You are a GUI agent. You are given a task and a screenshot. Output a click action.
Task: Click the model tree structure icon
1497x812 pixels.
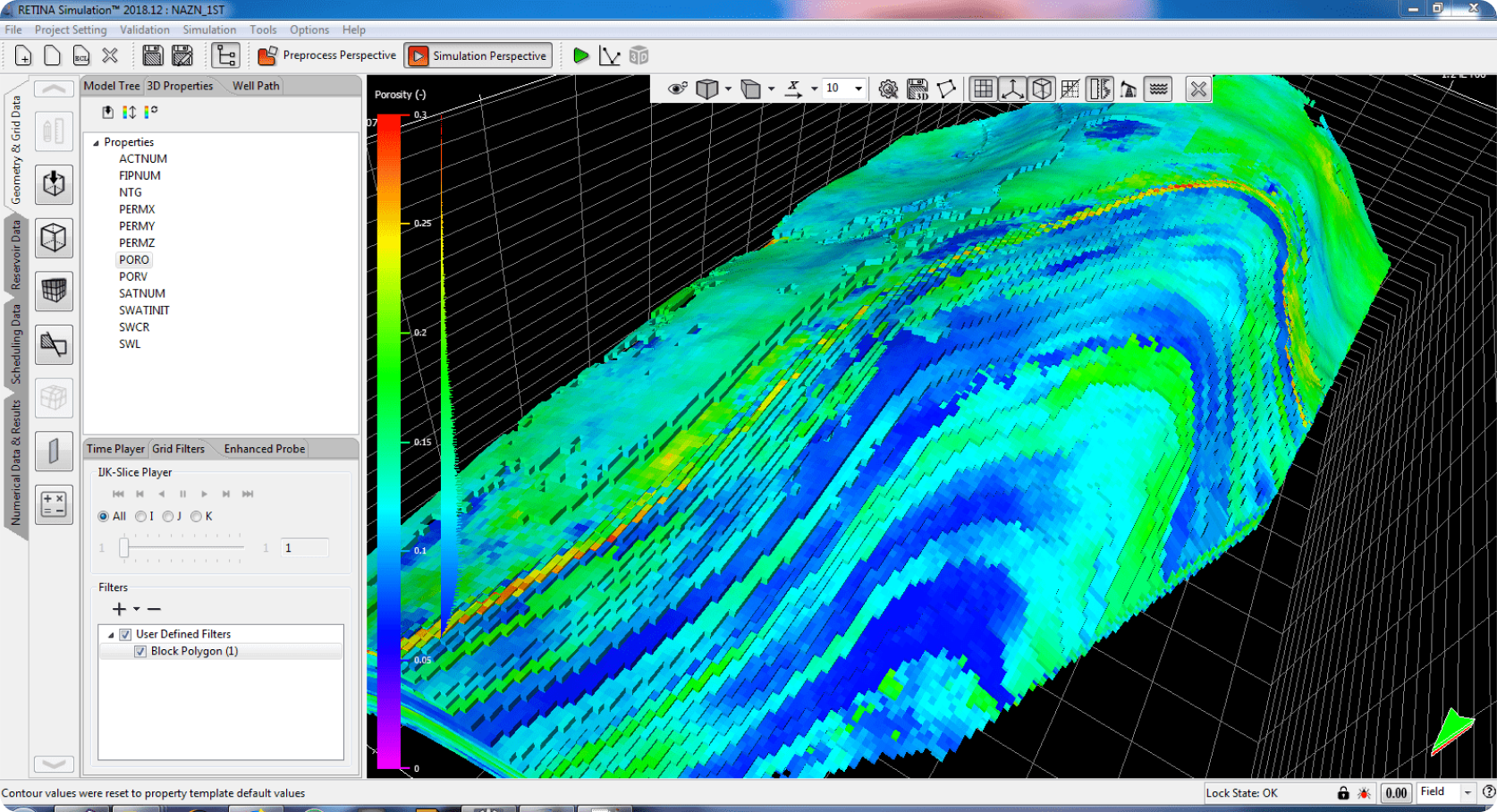(x=225, y=55)
